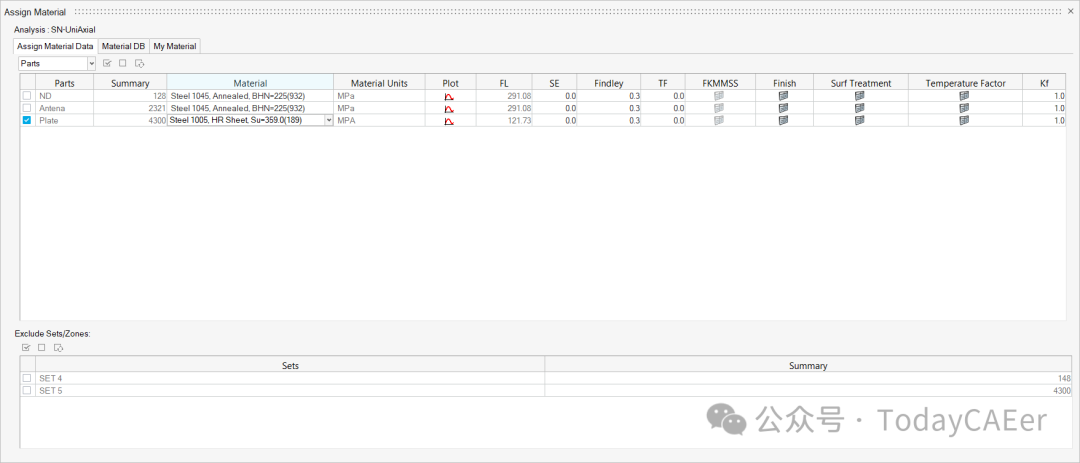Click the Temperature Factor column header
Screen dimensions: 1080x463
pos(965,83)
